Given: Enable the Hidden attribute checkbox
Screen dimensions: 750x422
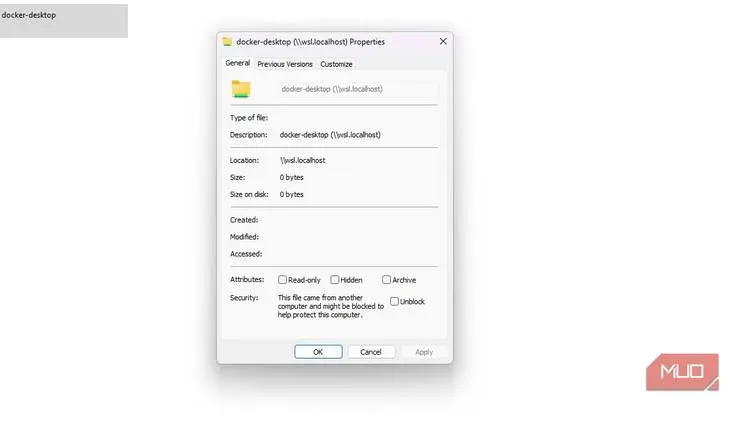Looking at the screenshot, I should 335,279.
